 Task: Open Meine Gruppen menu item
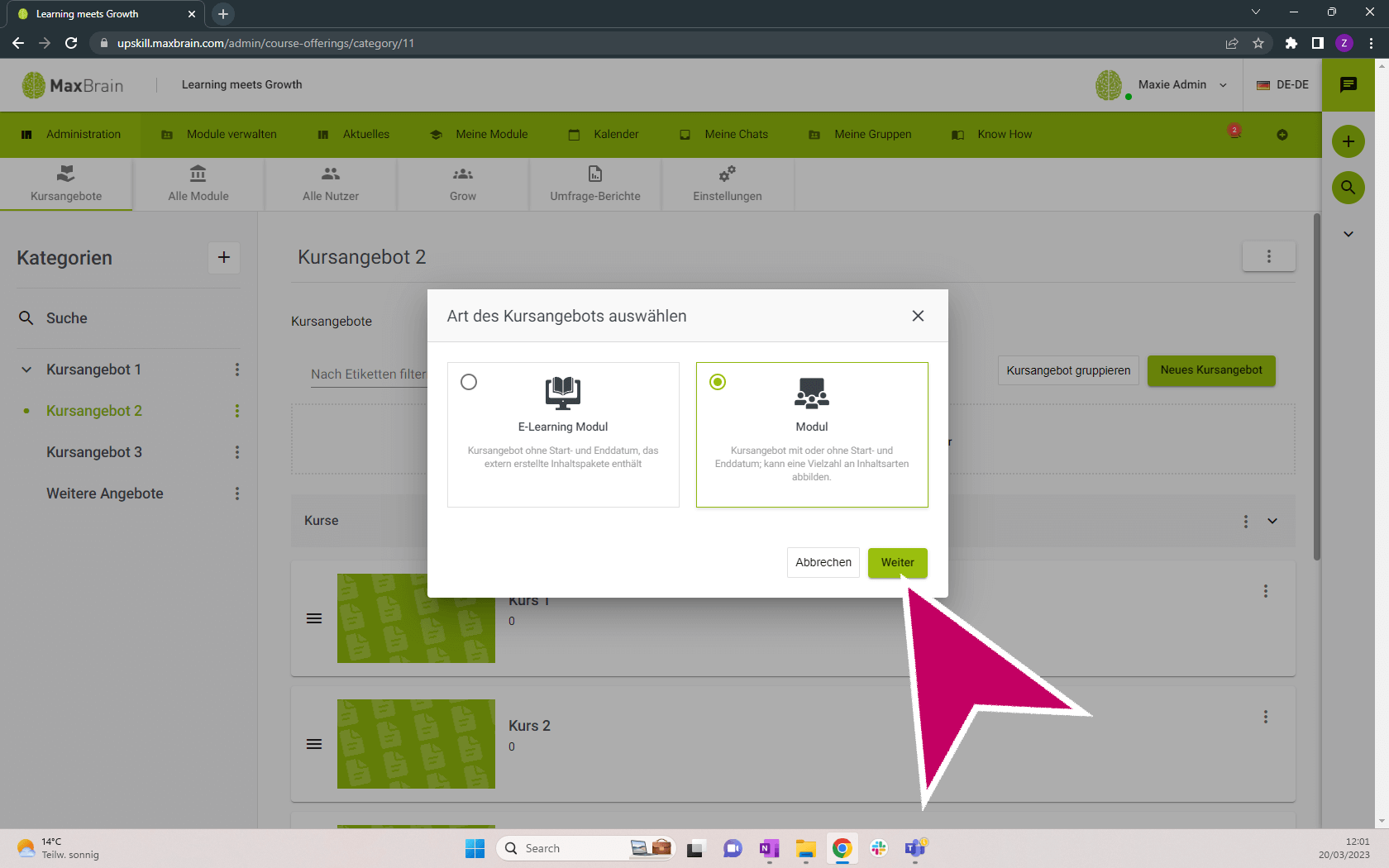point(860,134)
